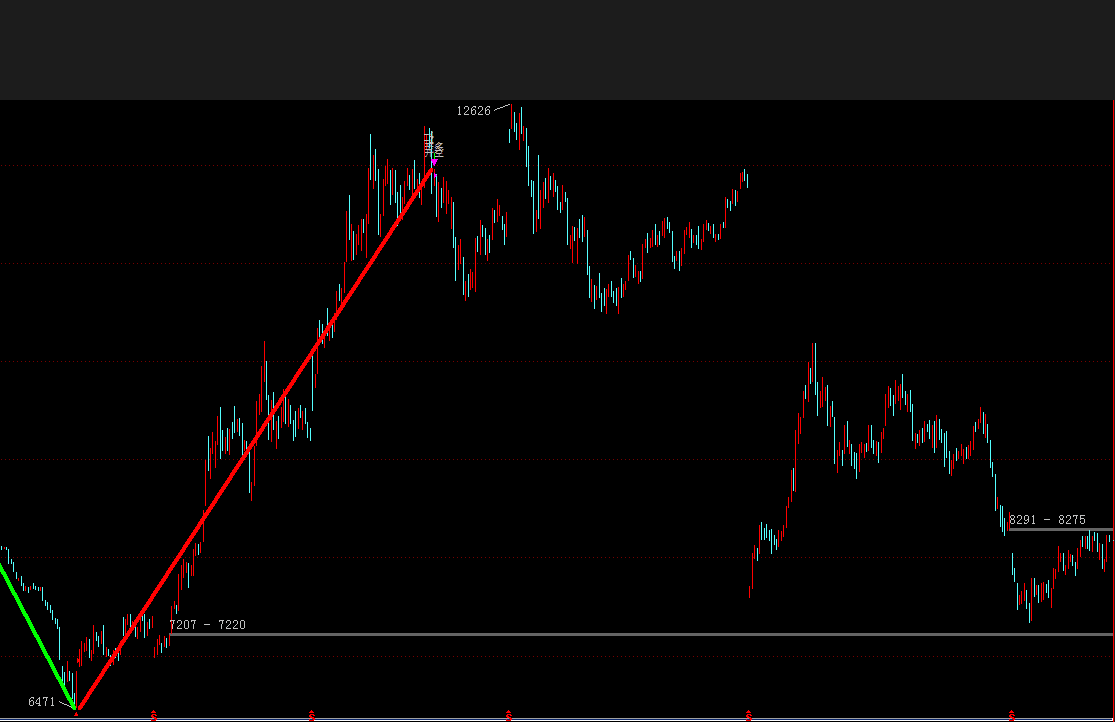Click the third red marker from left on the bottom axis
The height and width of the screenshot is (722, 1115).
pyautogui.click(x=312, y=715)
